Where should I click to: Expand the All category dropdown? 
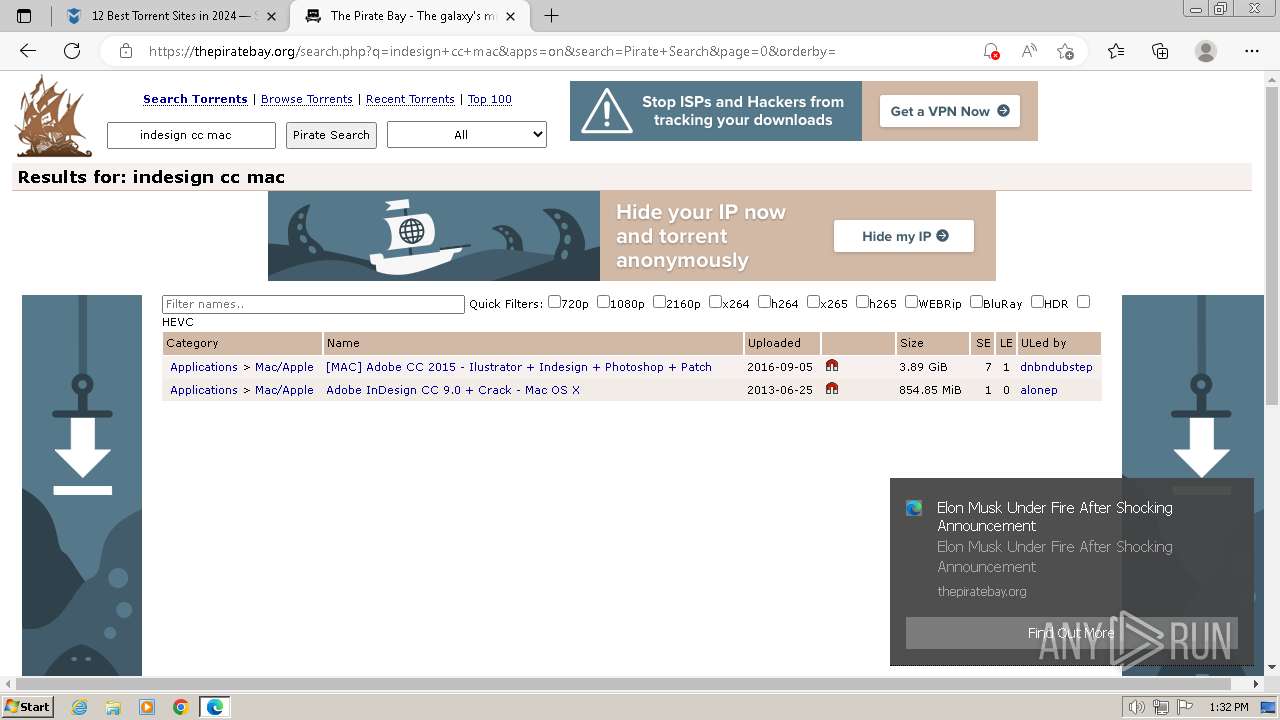coord(467,134)
